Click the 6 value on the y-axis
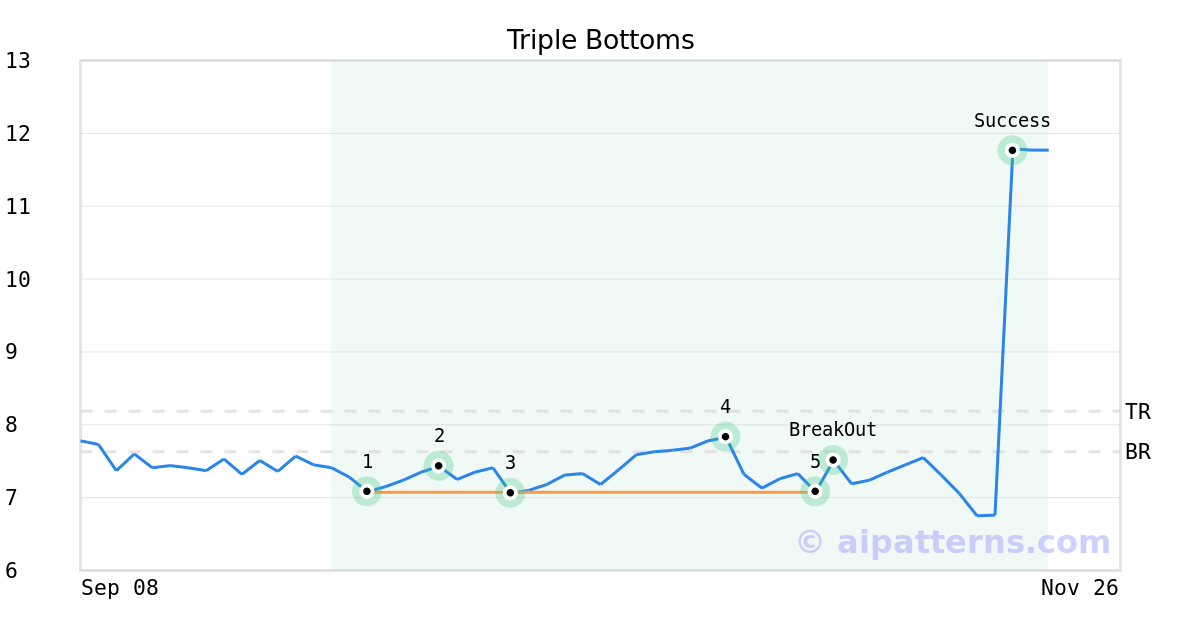Screen dimensions: 1200x630 (x=11, y=570)
